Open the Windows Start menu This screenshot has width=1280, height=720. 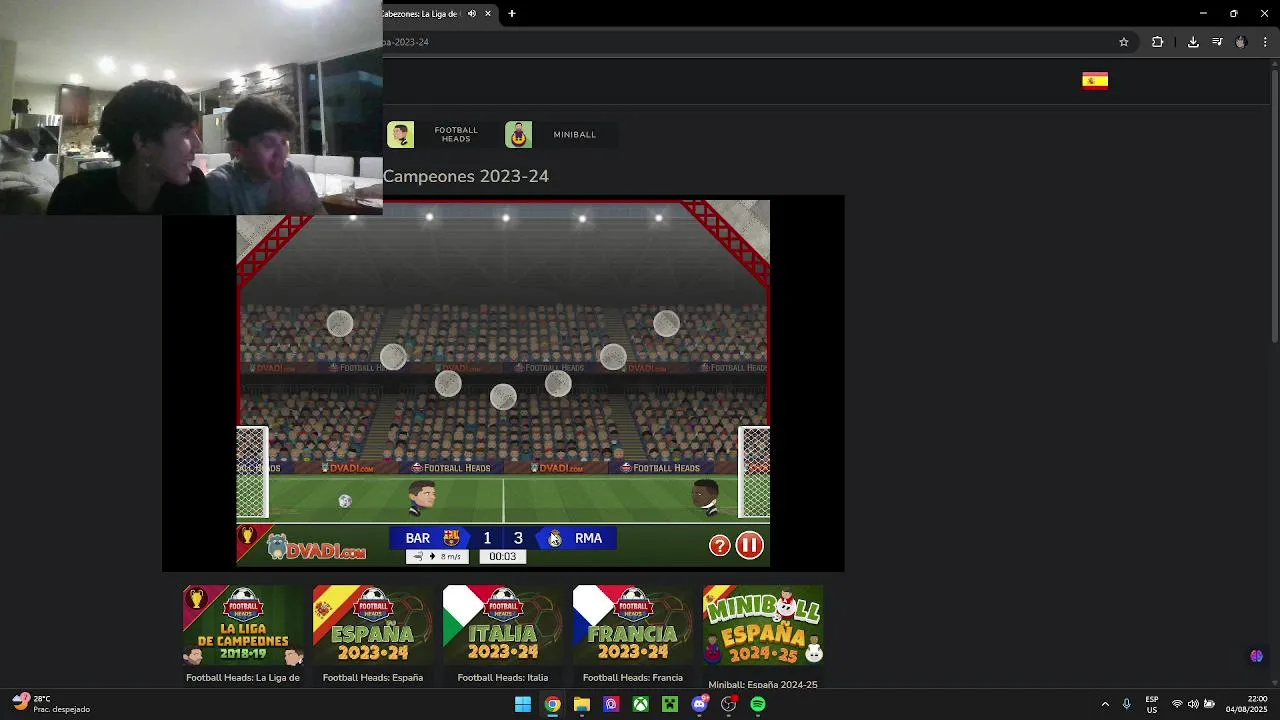(x=523, y=705)
